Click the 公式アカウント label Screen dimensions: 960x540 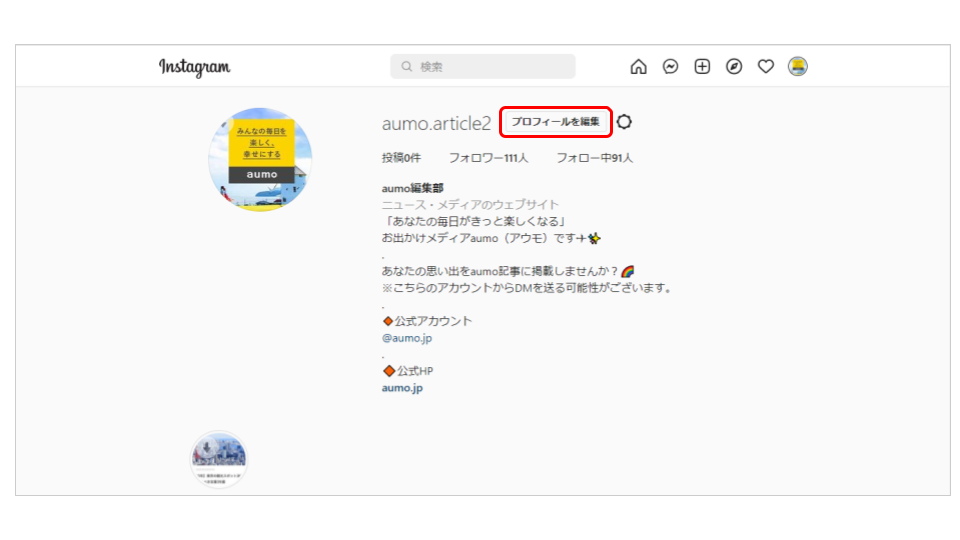point(433,321)
